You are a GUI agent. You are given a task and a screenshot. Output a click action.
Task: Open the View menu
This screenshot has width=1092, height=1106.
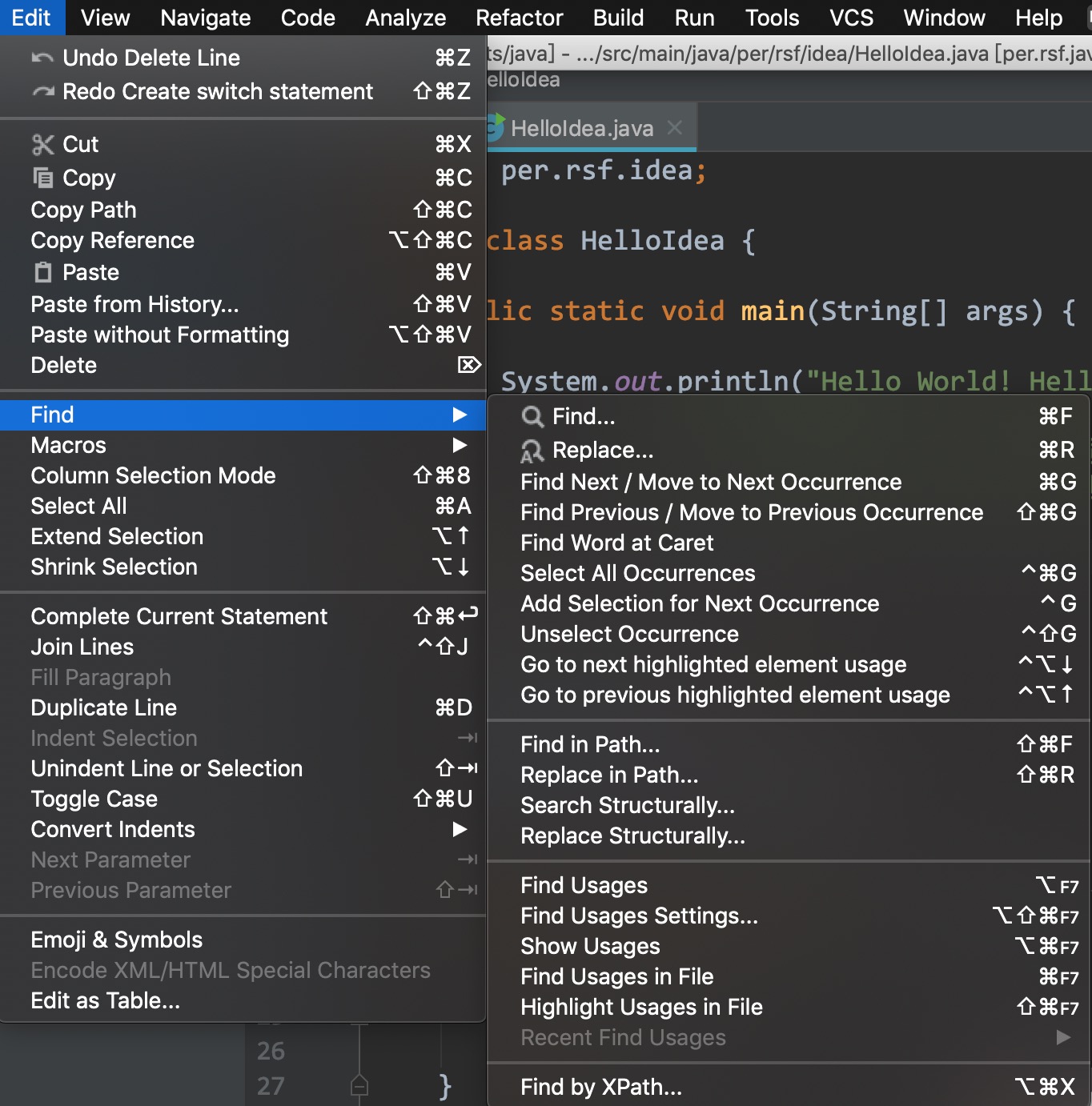coord(105,18)
